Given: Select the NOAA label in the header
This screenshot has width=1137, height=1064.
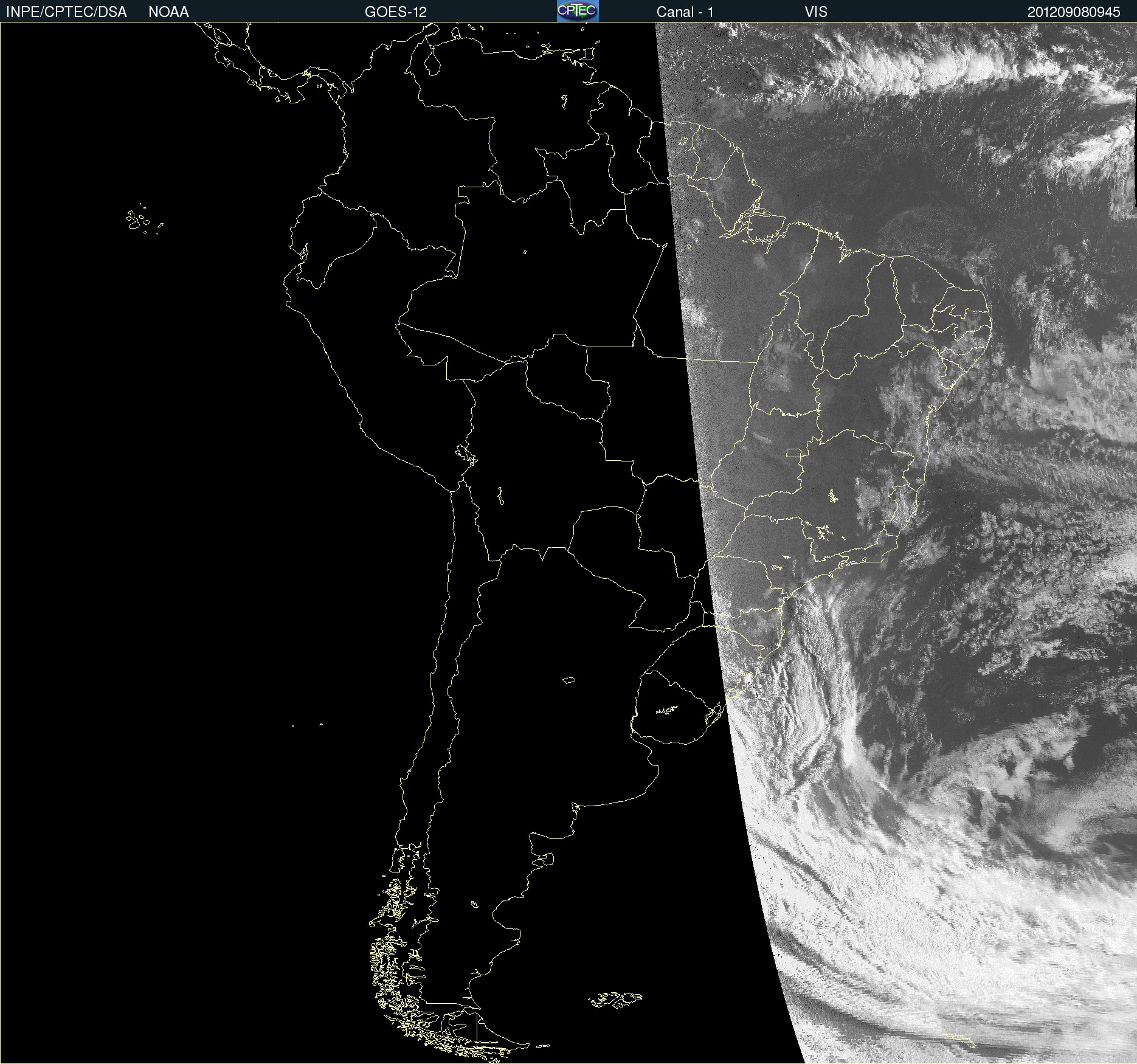Looking at the screenshot, I should click(168, 12).
